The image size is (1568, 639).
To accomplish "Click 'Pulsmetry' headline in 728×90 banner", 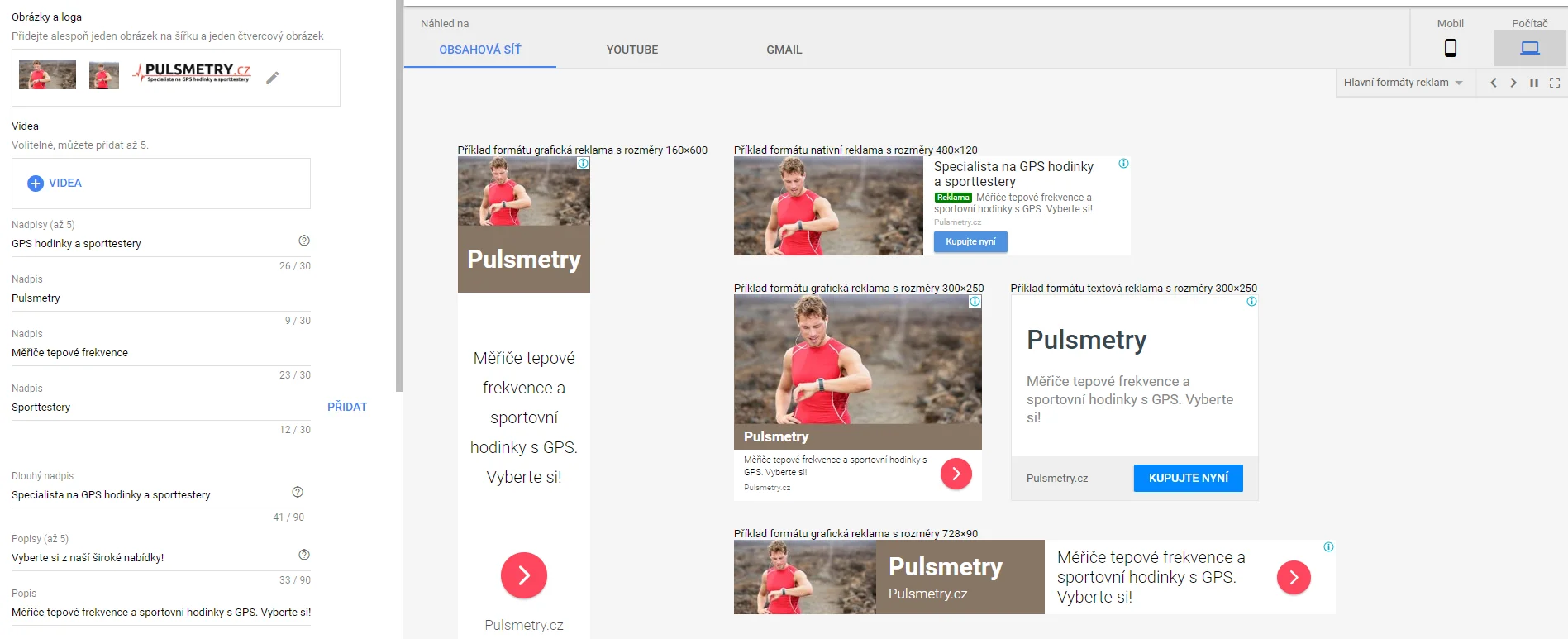I will tap(946, 567).
